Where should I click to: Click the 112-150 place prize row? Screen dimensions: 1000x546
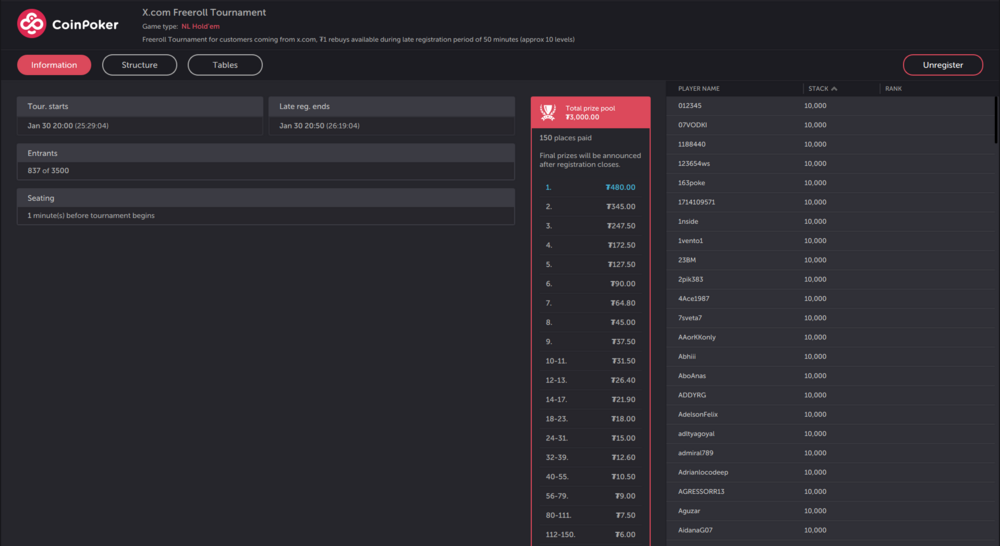tap(590, 534)
